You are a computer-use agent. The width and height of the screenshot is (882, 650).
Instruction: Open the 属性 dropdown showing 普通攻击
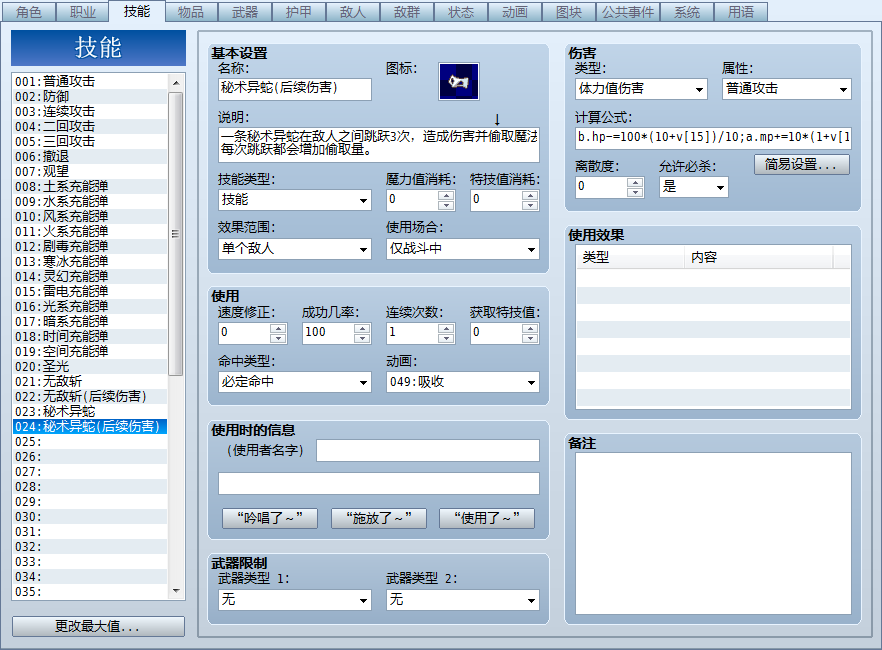787,89
